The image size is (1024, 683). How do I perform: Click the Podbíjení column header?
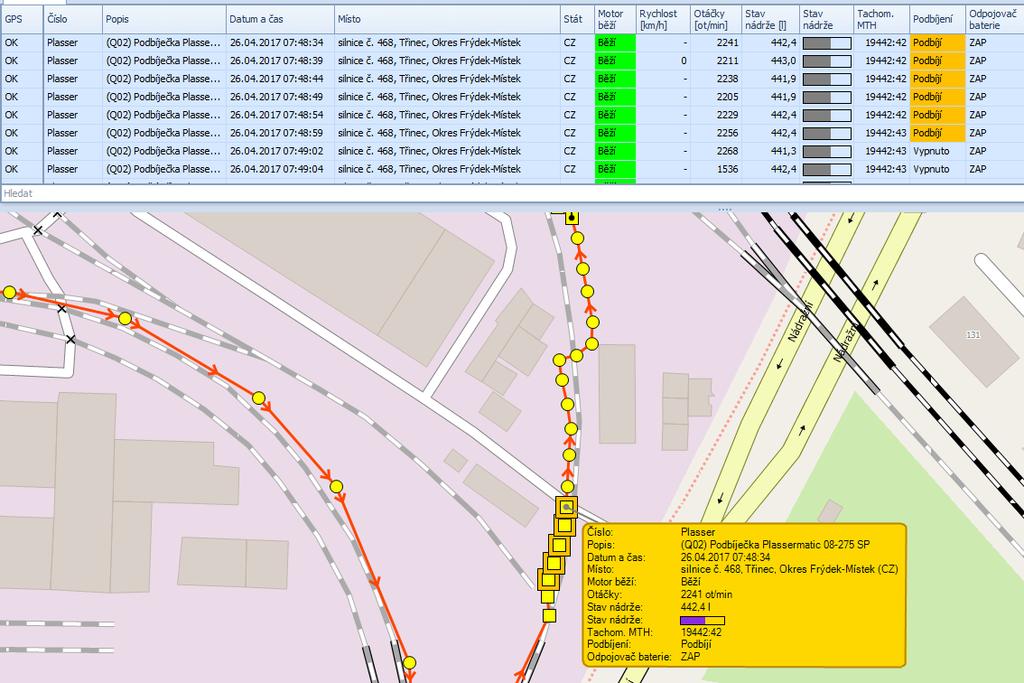pos(938,19)
